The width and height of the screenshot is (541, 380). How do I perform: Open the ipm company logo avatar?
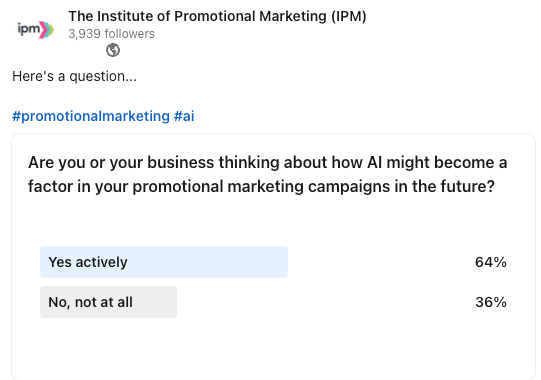[x=36, y=30]
